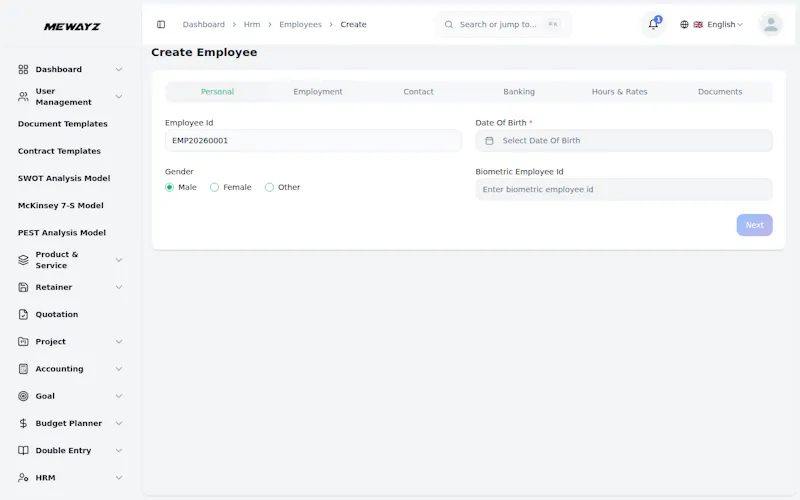Click the Search or jump to box
The image size is (800, 500).
(x=503, y=24)
